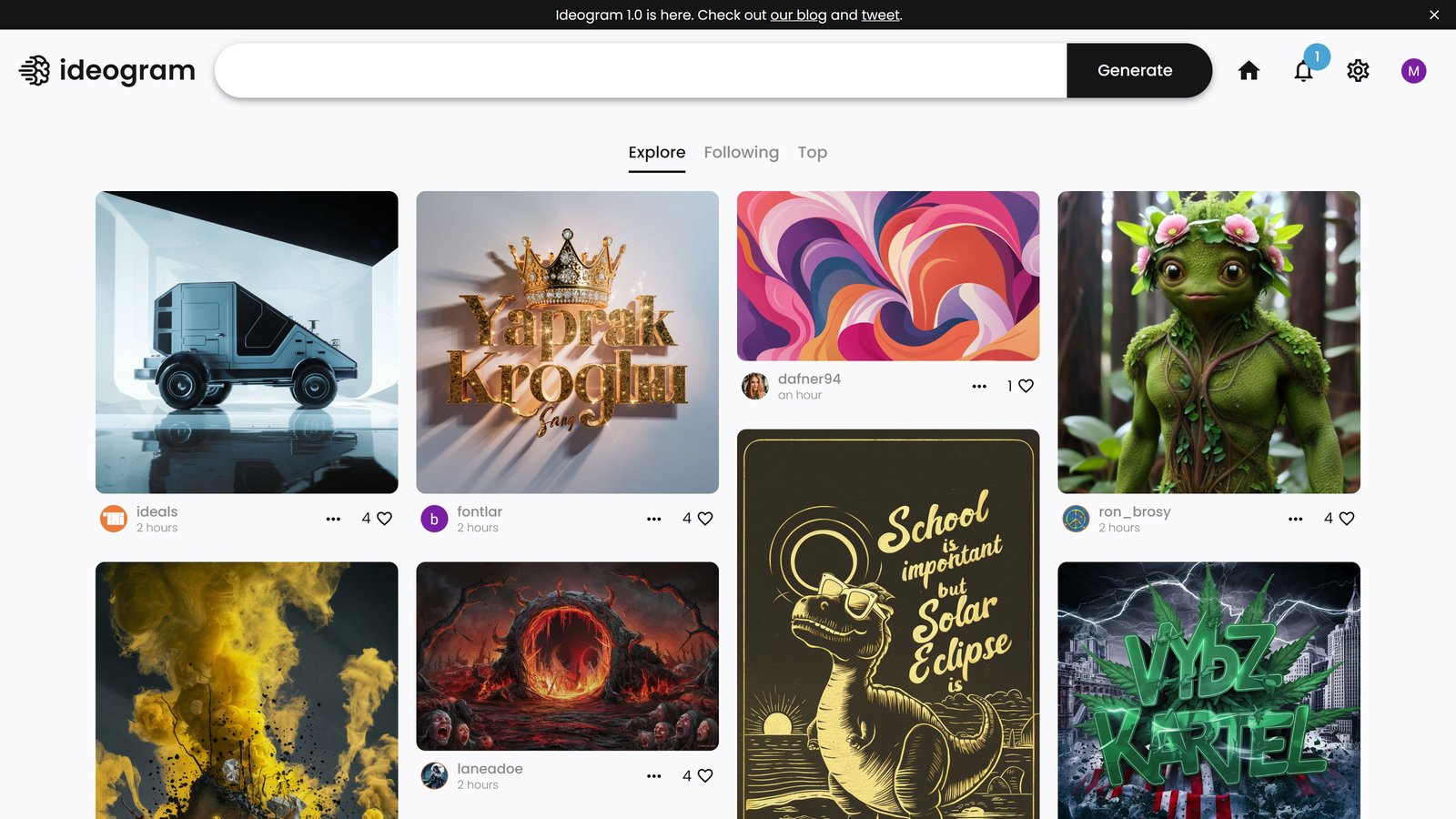Open more options for the ideals post

333,519
